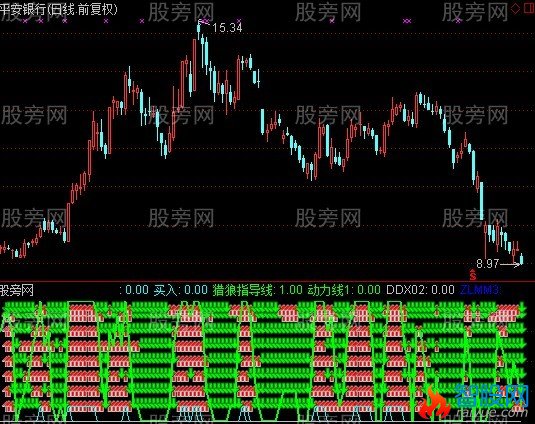Screen dimensions: 535x424
Task: Select the 动力线1: 0.00 indicator label
Action: point(344,290)
